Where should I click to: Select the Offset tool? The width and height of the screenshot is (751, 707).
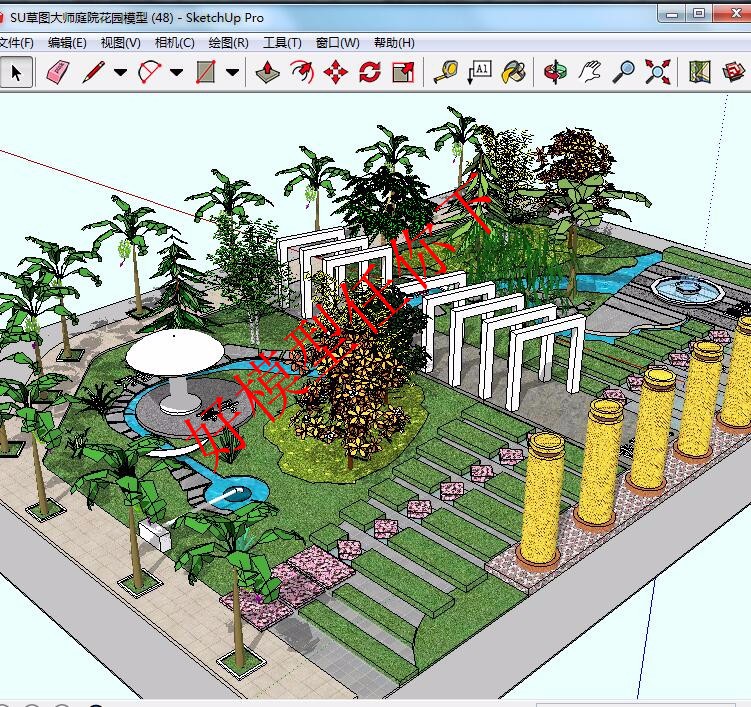[302, 72]
